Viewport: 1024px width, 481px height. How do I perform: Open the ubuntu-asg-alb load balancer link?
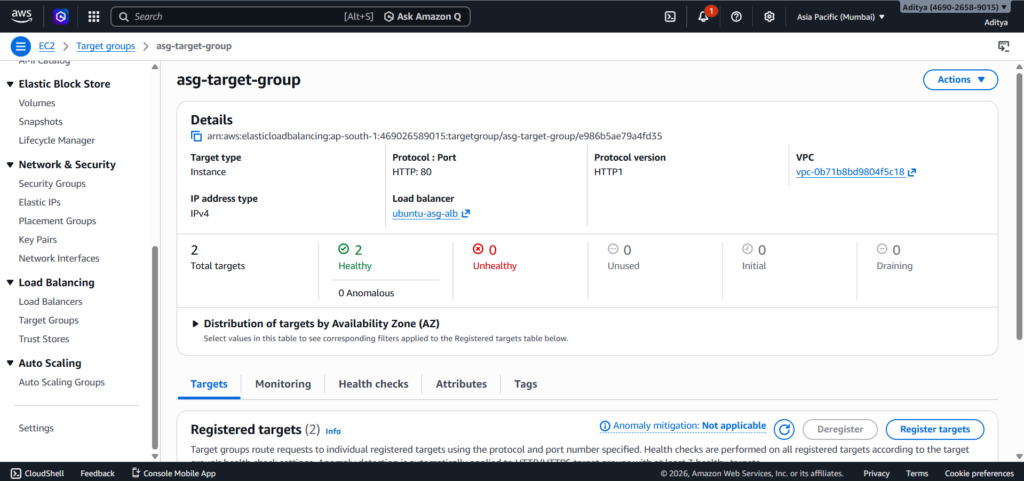(426, 213)
